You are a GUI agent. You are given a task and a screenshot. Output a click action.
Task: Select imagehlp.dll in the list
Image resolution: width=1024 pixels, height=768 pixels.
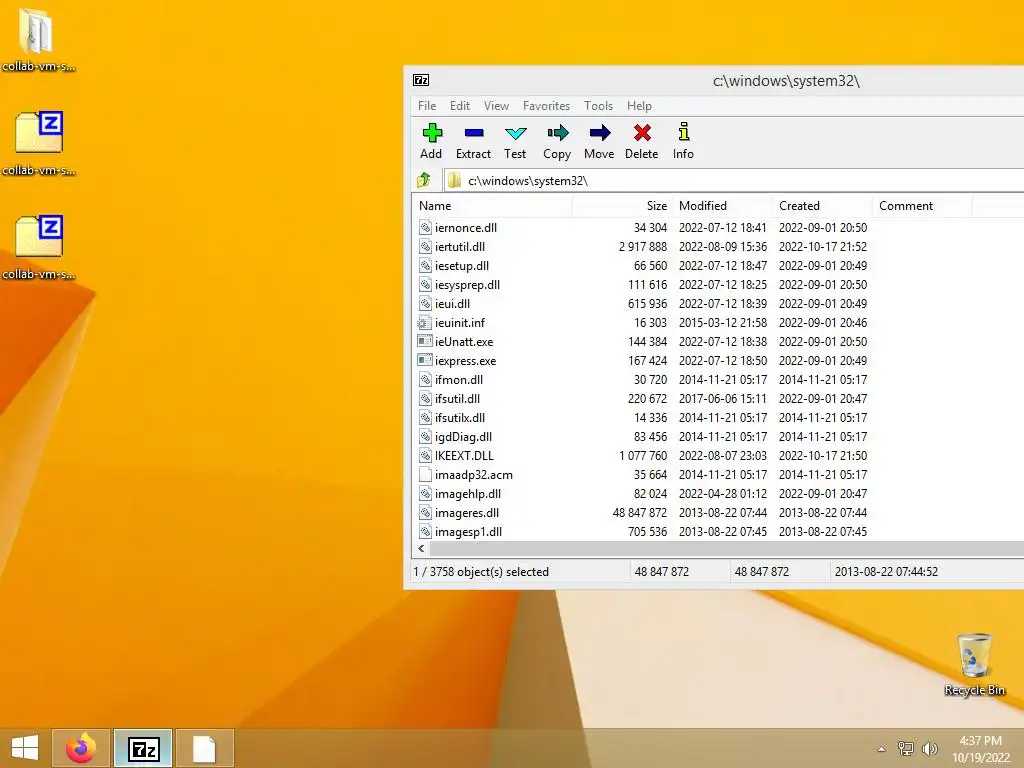coord(468,494)
